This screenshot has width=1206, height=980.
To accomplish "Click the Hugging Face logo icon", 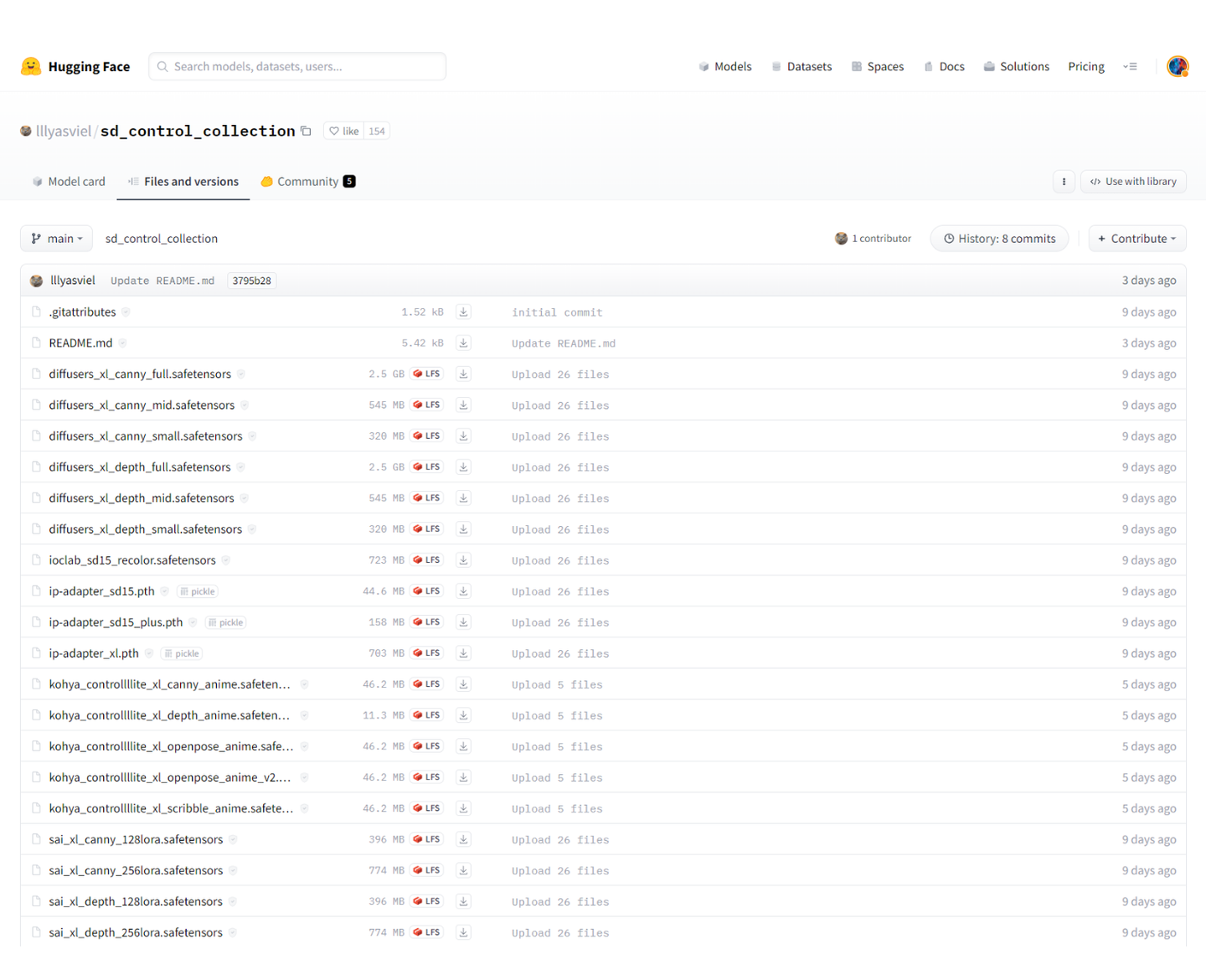I will tap(31, 66).
